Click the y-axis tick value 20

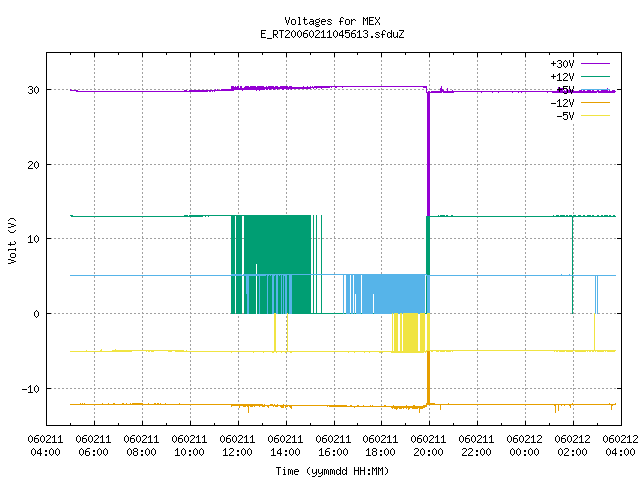click(x=33, y=165)
